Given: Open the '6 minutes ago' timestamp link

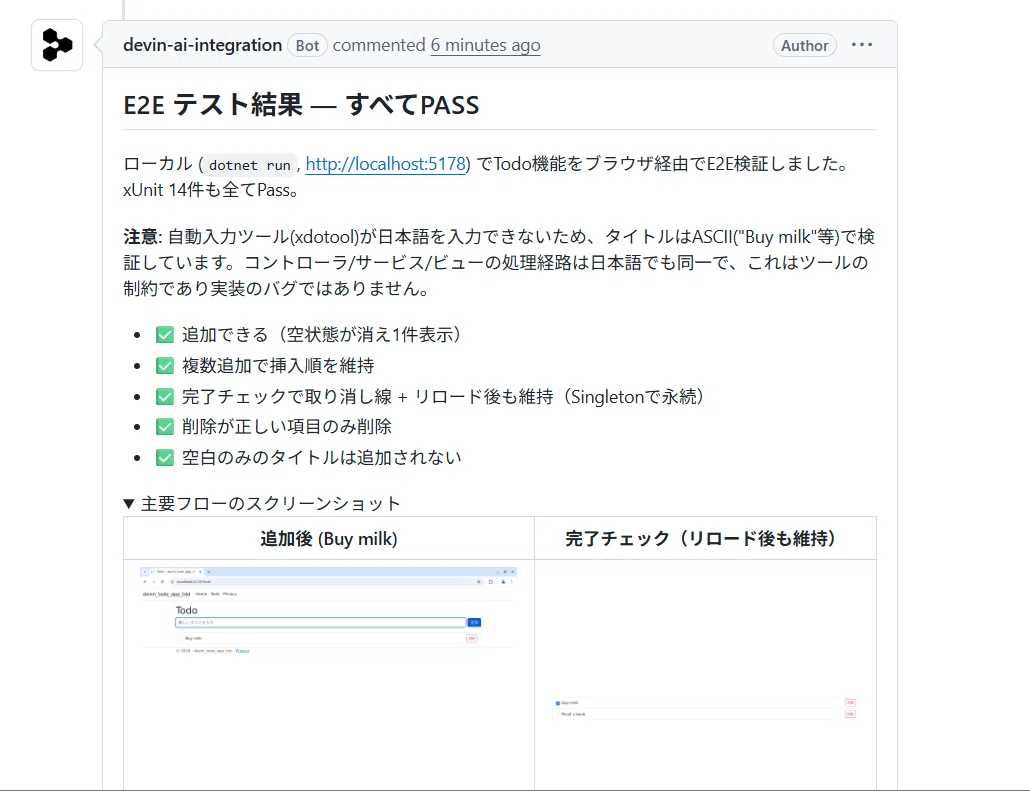Looking at the screenshot, I should (x=485, y=45).
